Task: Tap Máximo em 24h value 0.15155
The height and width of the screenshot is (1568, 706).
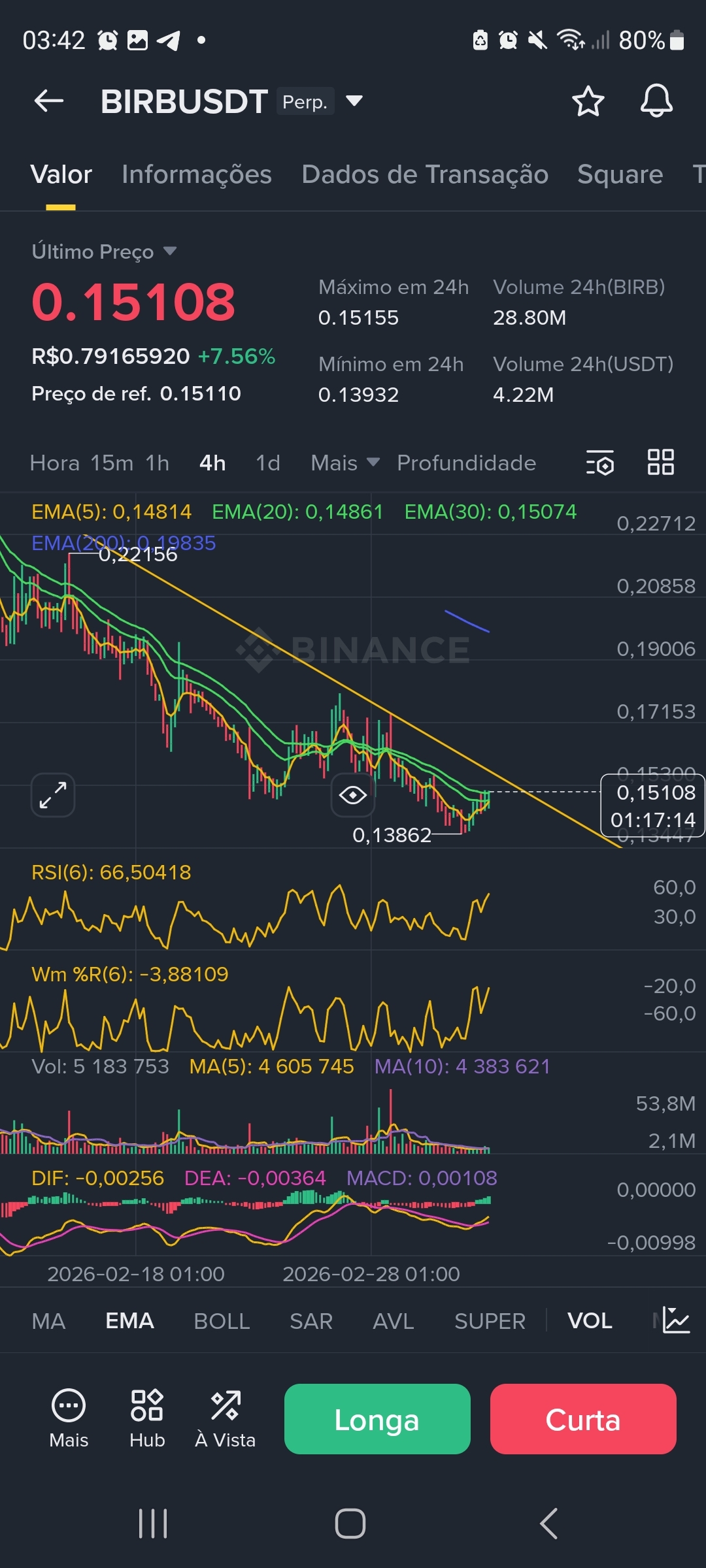Action: click(358, 318)
